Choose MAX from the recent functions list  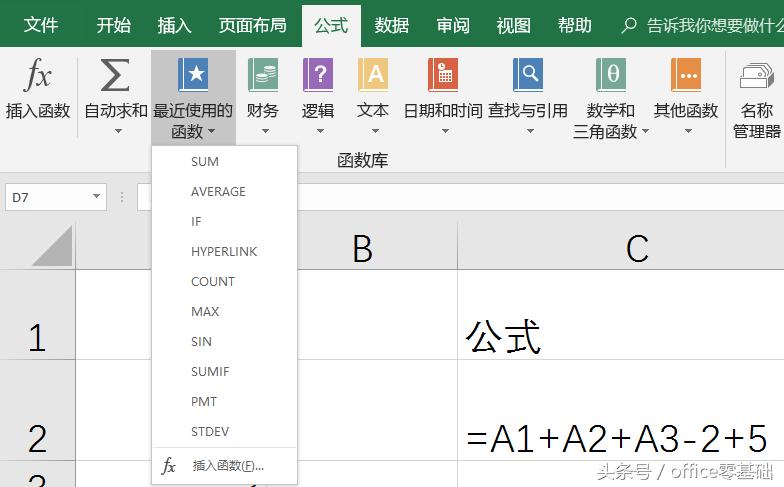(224, 312)
